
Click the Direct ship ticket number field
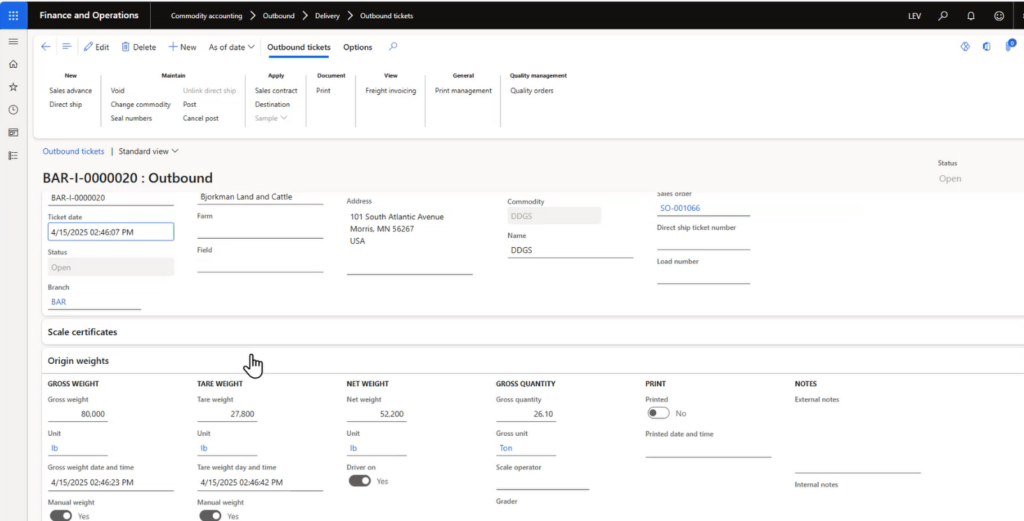pos(703,243)
